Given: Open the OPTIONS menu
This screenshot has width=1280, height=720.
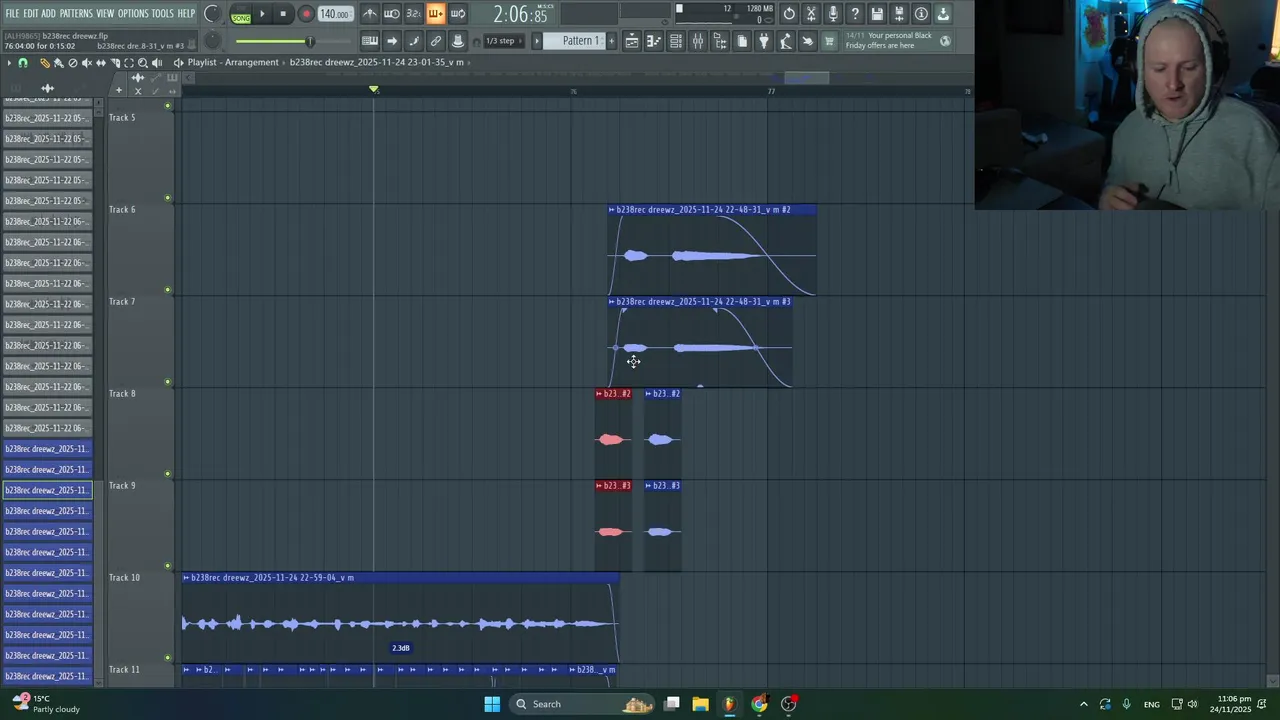Looking at the screenshot, I should click(133, 14).
